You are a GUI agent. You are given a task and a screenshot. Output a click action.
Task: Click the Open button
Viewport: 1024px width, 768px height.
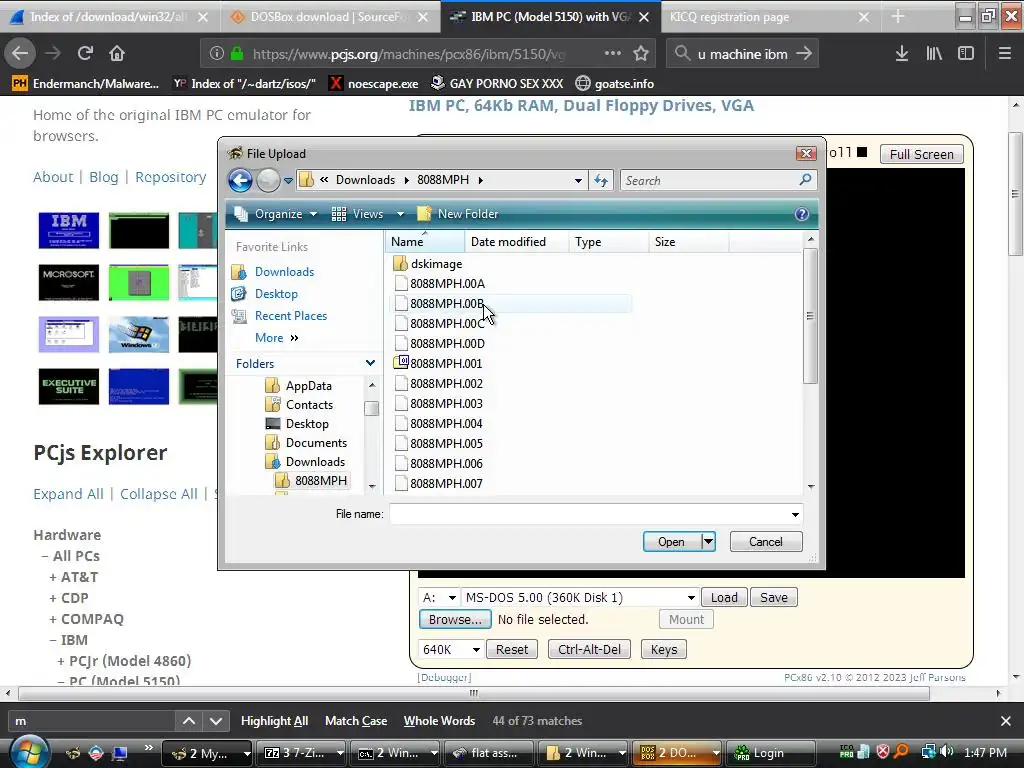click(x=671, y=541)
